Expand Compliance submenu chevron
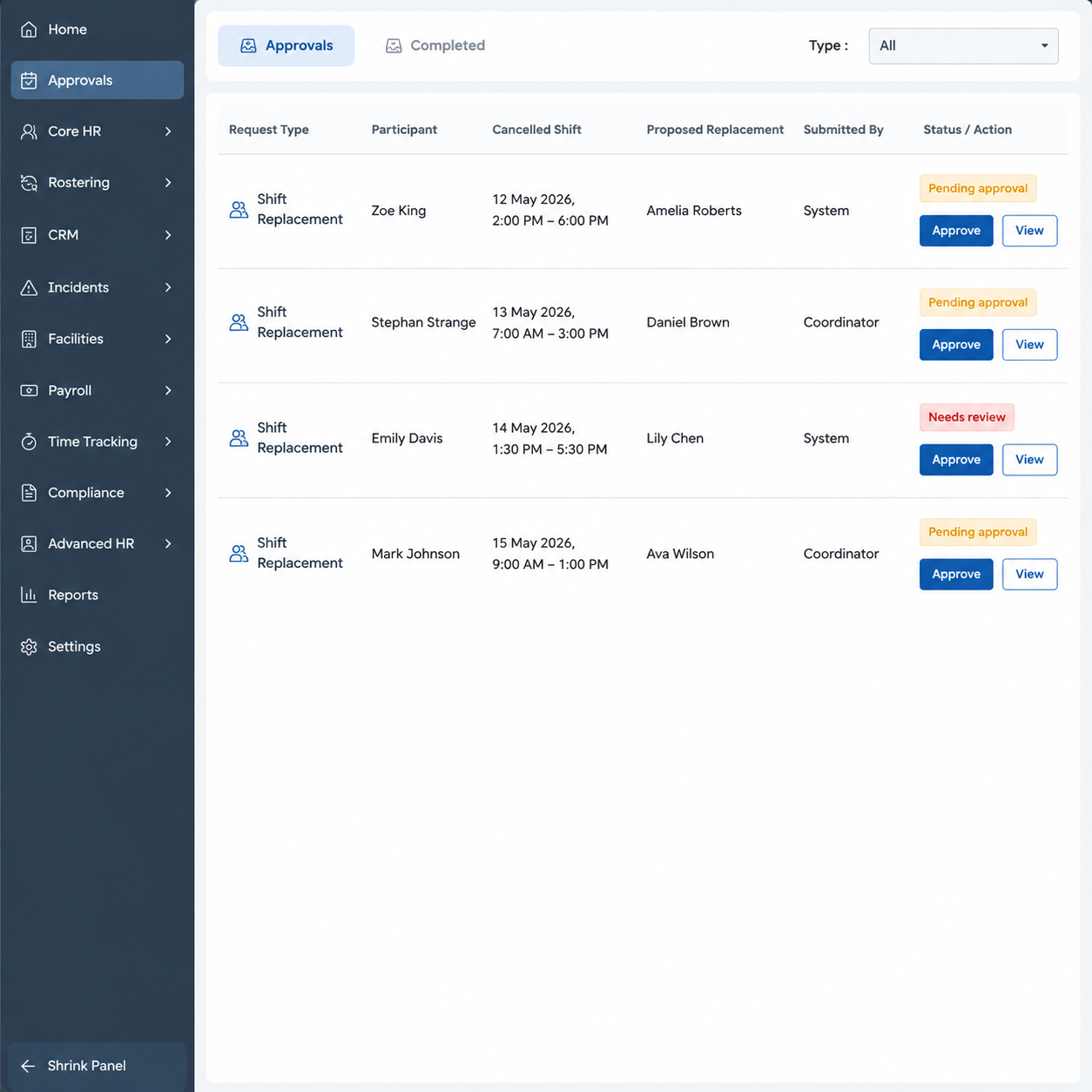The width and height of the screenshot is (1092, 1092). pos(168,493)
